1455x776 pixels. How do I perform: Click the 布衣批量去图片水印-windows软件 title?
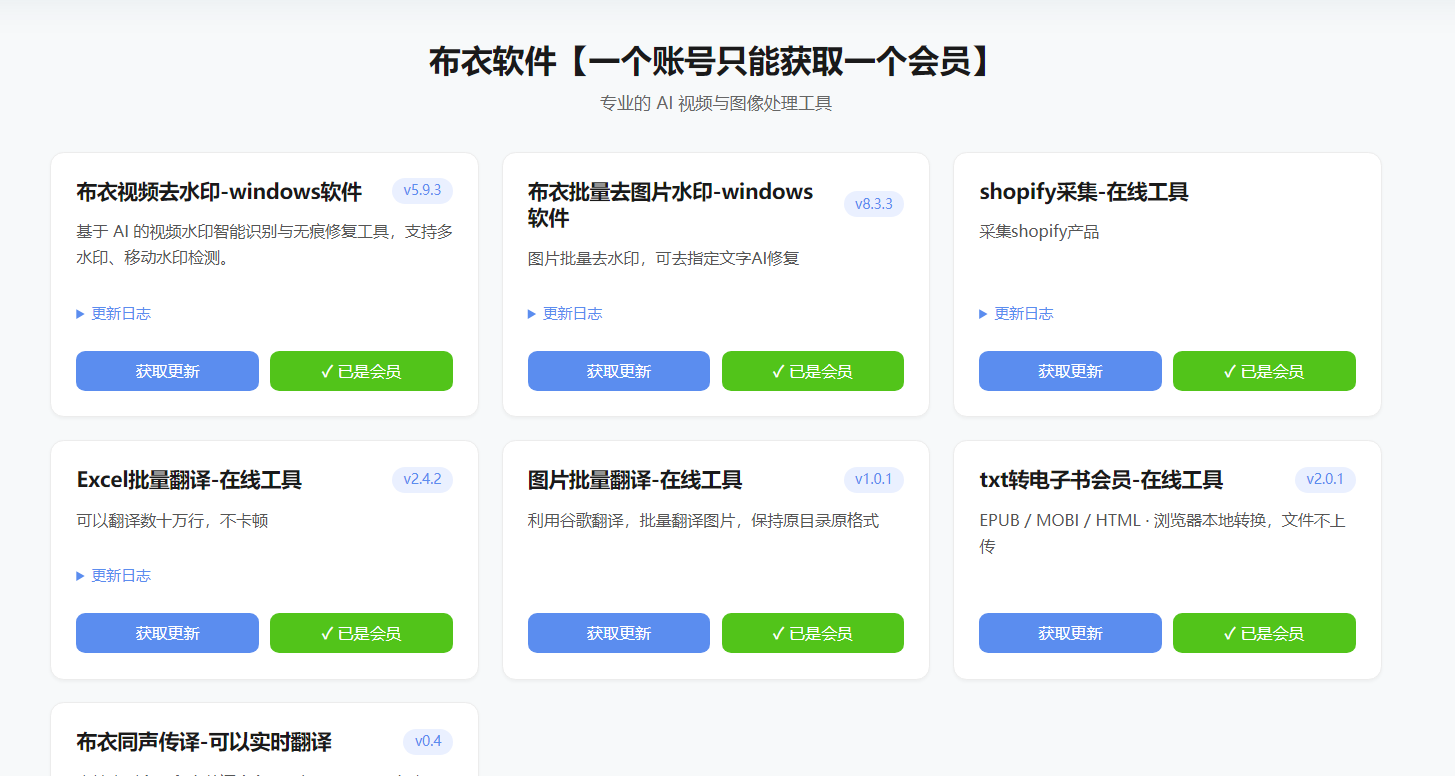point(671,204)
